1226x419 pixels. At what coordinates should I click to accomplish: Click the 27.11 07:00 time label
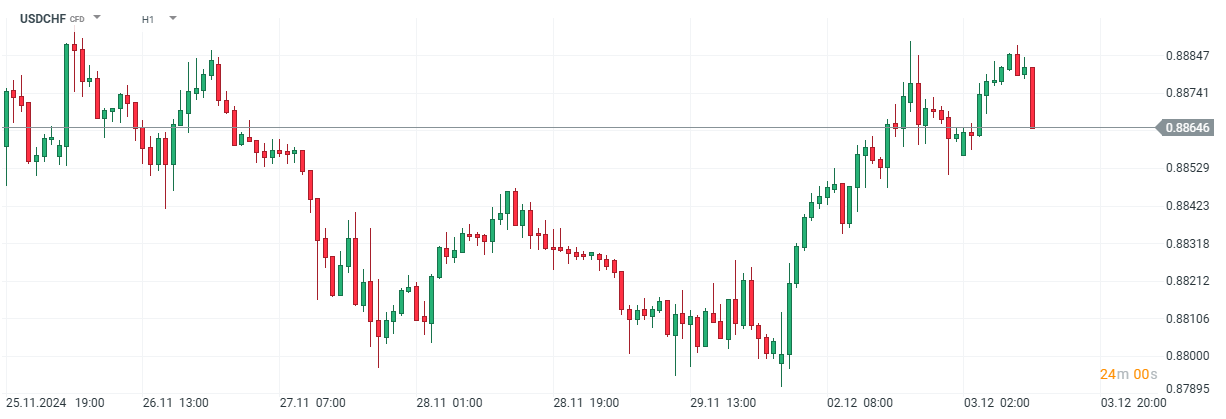(312, 403)
